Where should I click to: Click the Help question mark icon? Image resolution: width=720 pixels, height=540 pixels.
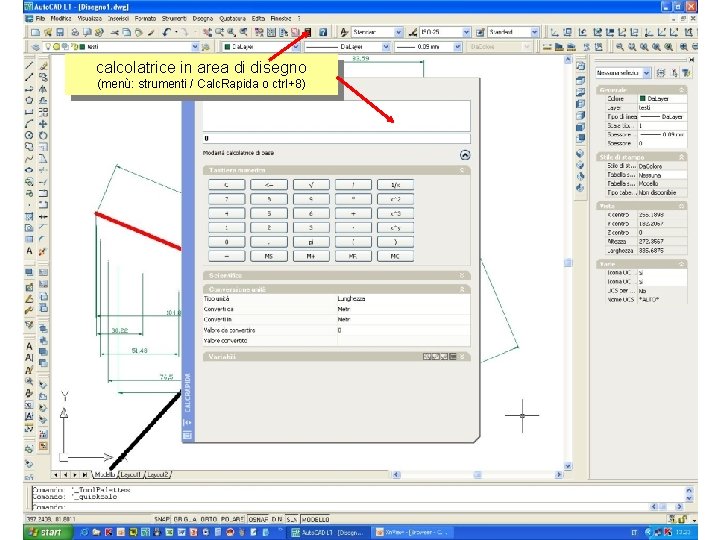(x=323, y=32)
